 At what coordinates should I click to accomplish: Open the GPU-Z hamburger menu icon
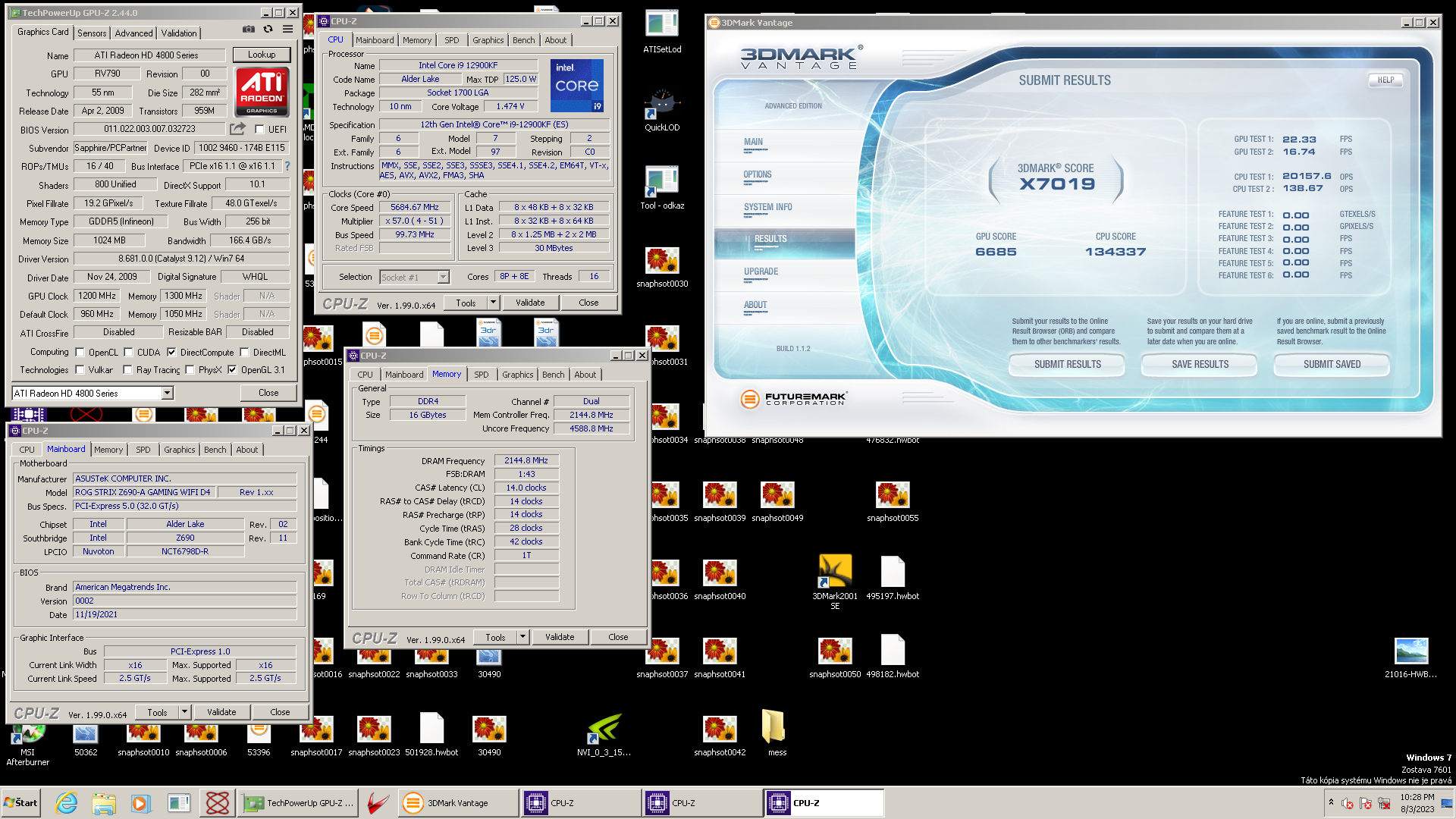click(287, 30)
